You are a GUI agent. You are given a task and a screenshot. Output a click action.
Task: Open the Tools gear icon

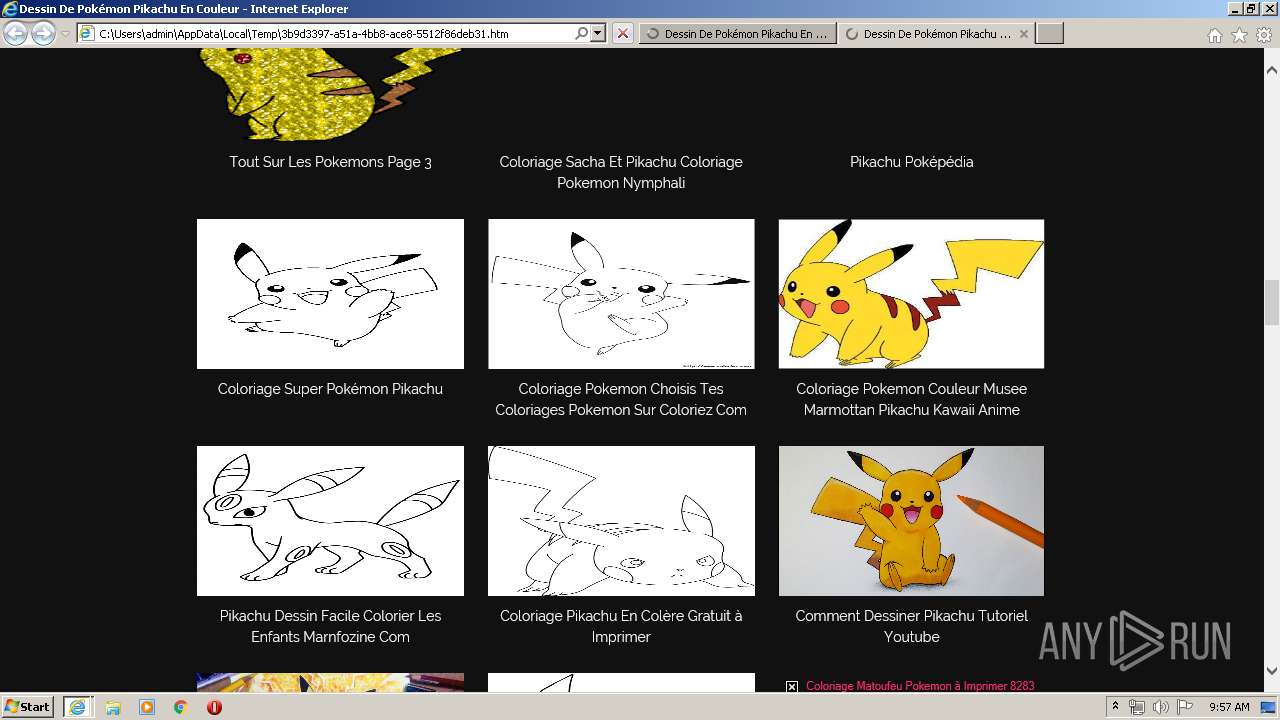tap(1263, 35)
